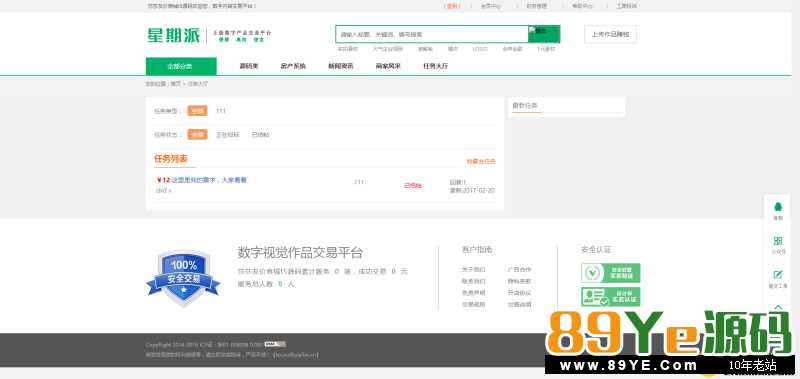800x379 pixels.
Task: Open the ¥12 task title link
Action: (x=202, y=180)
